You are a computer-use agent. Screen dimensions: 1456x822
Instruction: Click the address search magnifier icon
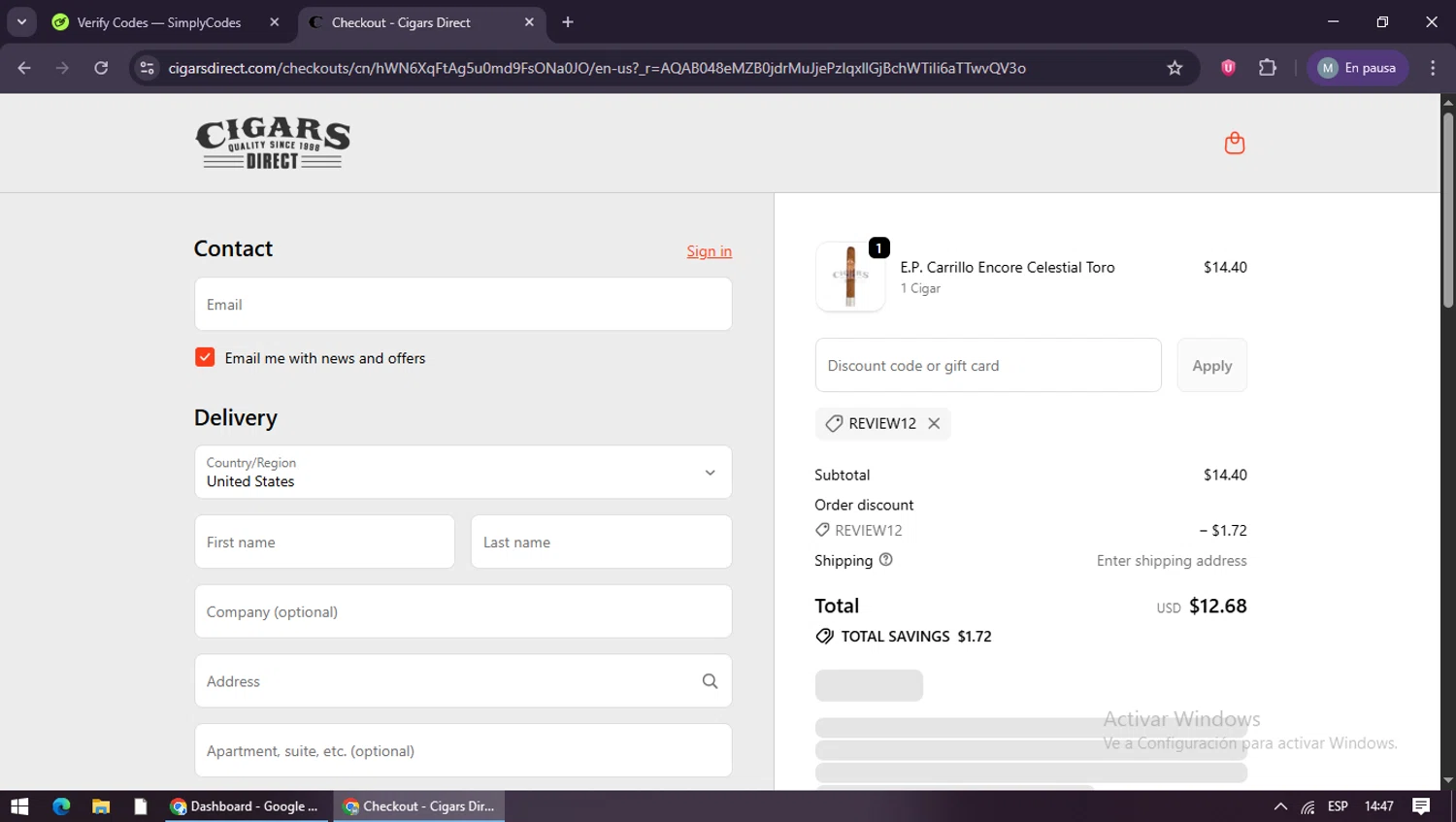coord(710,681)
